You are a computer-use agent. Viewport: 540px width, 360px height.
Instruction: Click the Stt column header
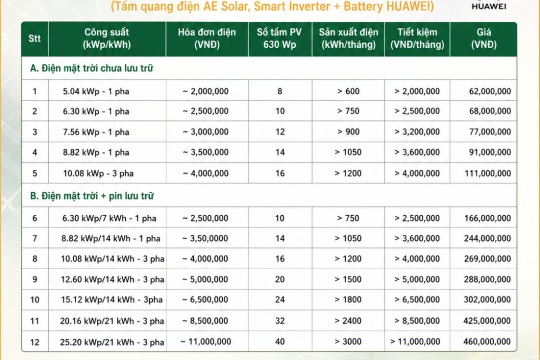tap(35, 39)
